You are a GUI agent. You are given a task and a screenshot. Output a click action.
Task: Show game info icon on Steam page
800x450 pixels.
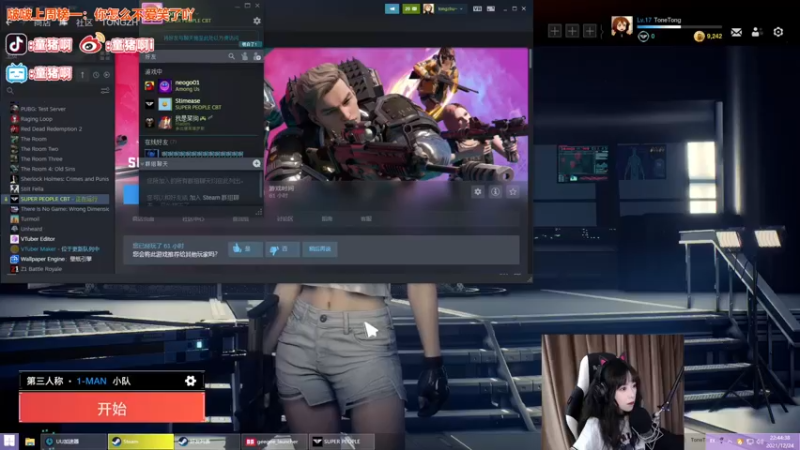tap(495, 192)
